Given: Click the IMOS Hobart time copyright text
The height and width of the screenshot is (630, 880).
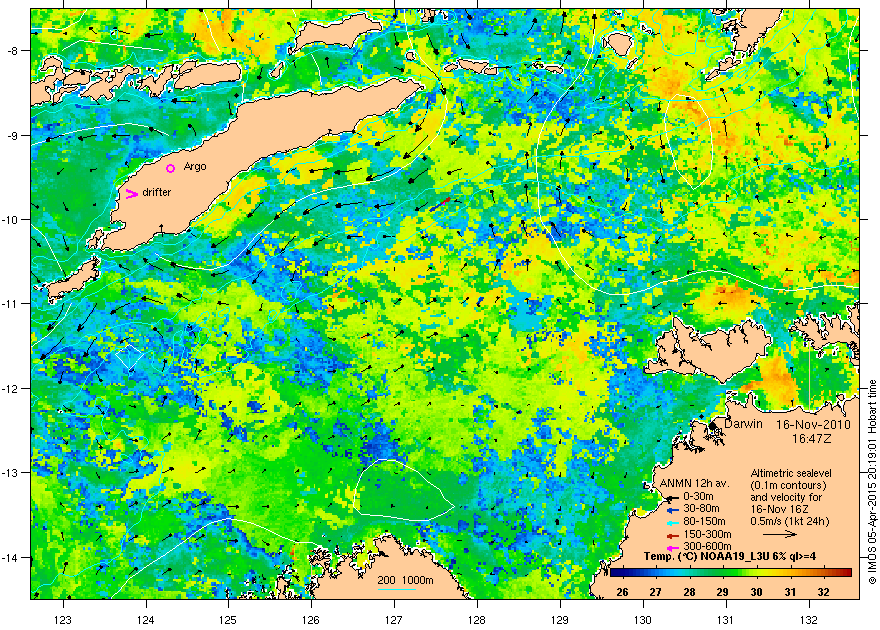Looking at the screenshot, I should click(872, 482).
